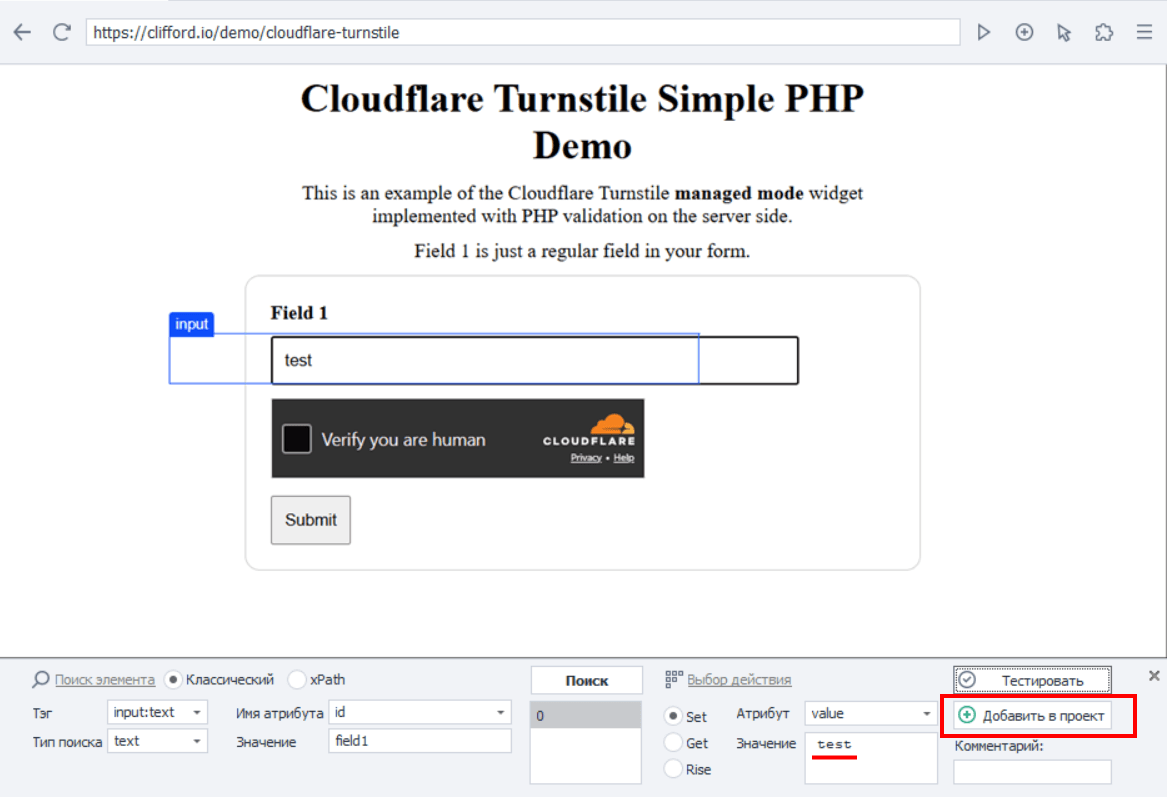Click the Cloudflare logo in the widget
Image resolution: width=1167 pixels, height=797 pixels.
(589, 430)
